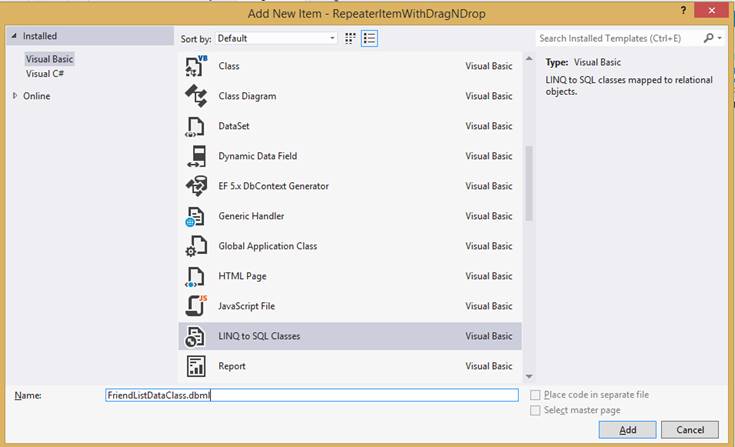This screenshot has height=447, width=735.
Task: Click the Cancel button
Action: 690,430
